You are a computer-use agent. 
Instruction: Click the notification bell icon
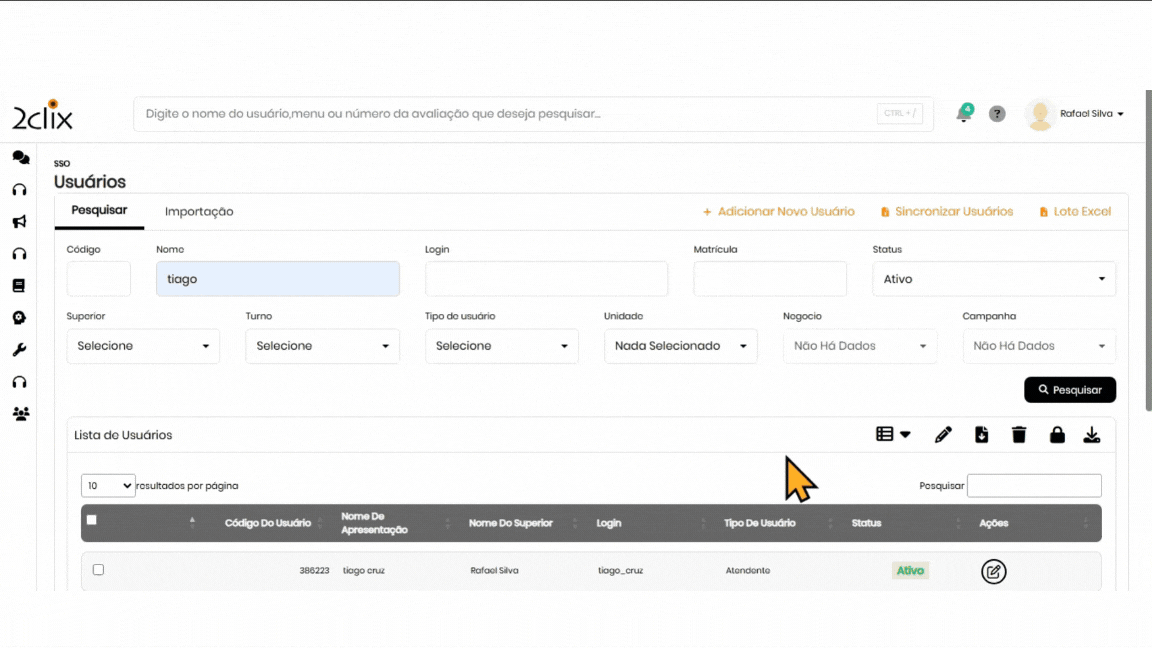pyautogui.click(x=963, y=114)
